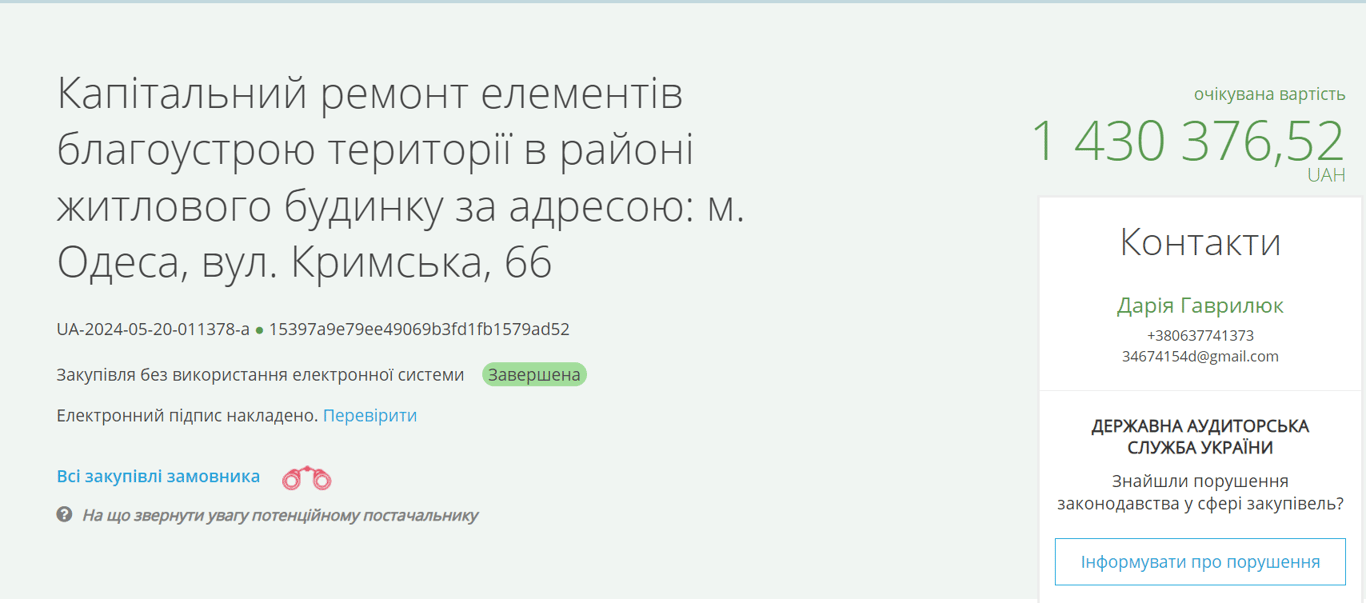Open the "Перевірити" signature verification link
The height and width of the screenshot is (603, 1366).
369,416
